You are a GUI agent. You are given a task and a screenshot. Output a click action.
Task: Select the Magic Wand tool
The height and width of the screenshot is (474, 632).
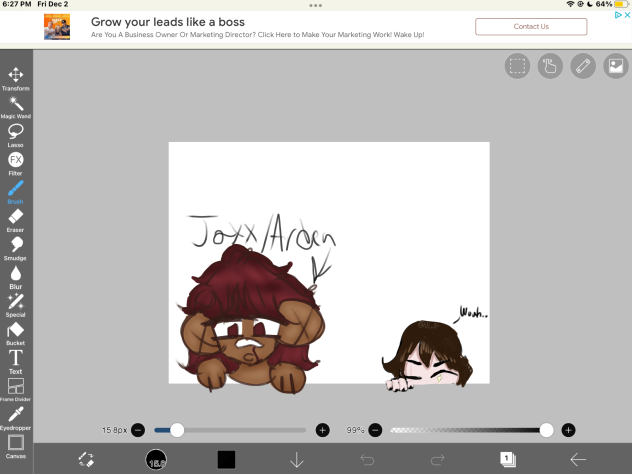point(16,107)
